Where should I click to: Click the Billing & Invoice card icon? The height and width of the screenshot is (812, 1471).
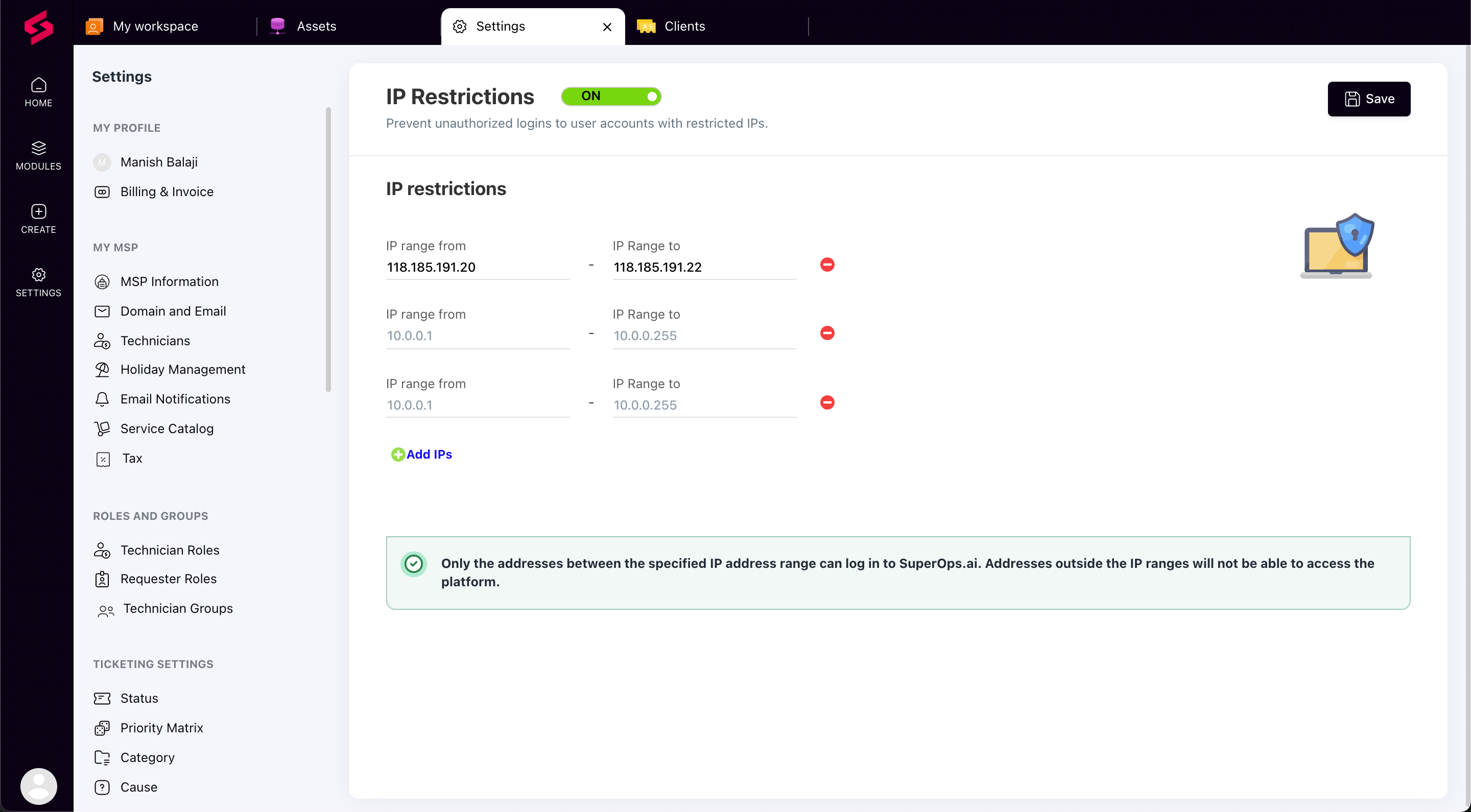coord(102,192)
